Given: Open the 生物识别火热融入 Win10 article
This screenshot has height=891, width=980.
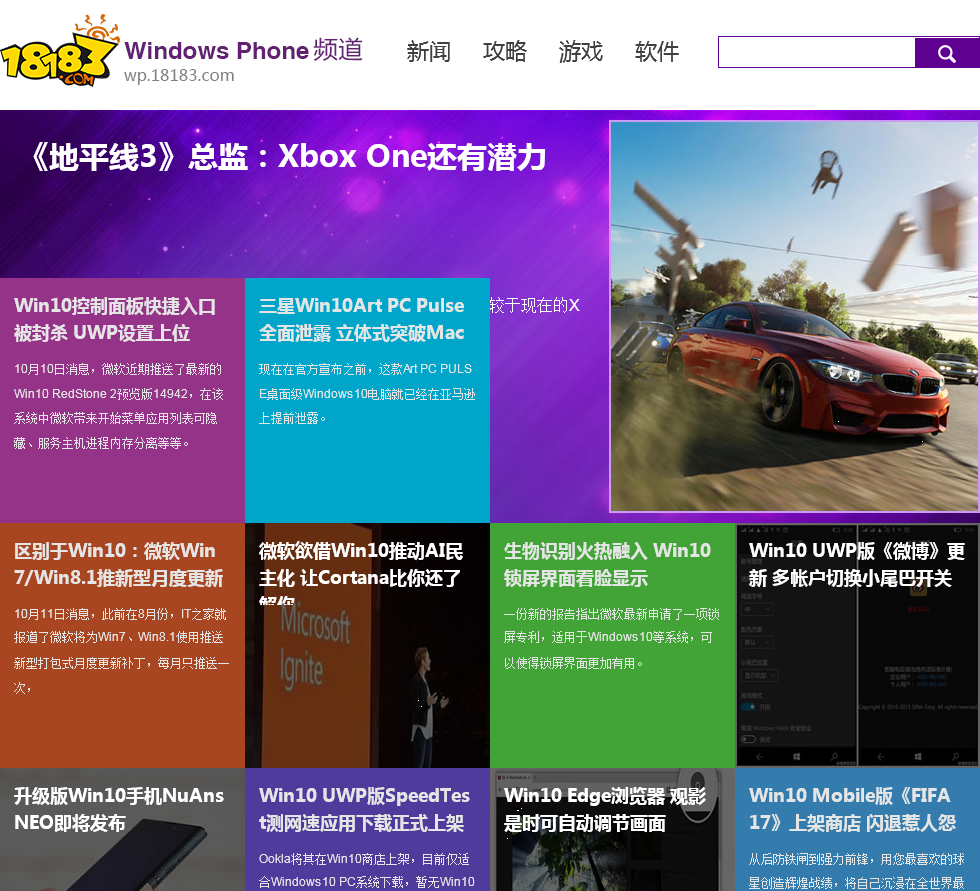Looking at the screenshot, I should click(608, 564).
